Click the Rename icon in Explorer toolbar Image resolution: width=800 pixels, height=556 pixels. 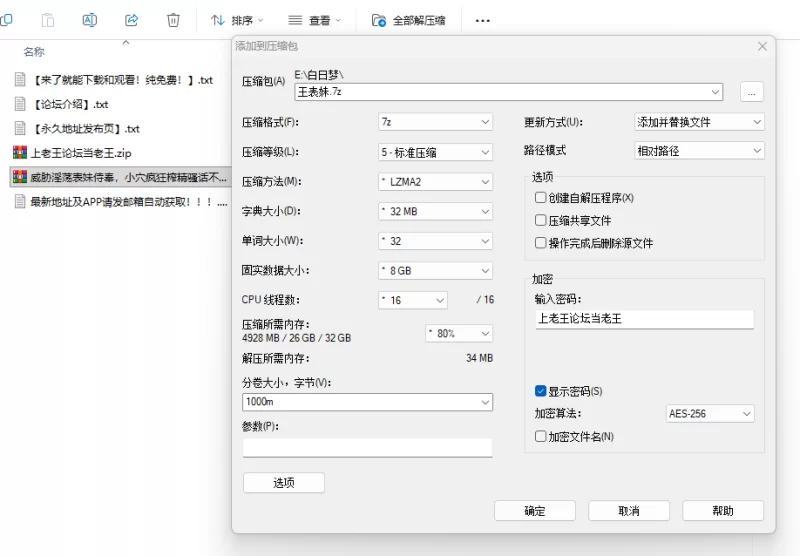(x=90, y=20)
